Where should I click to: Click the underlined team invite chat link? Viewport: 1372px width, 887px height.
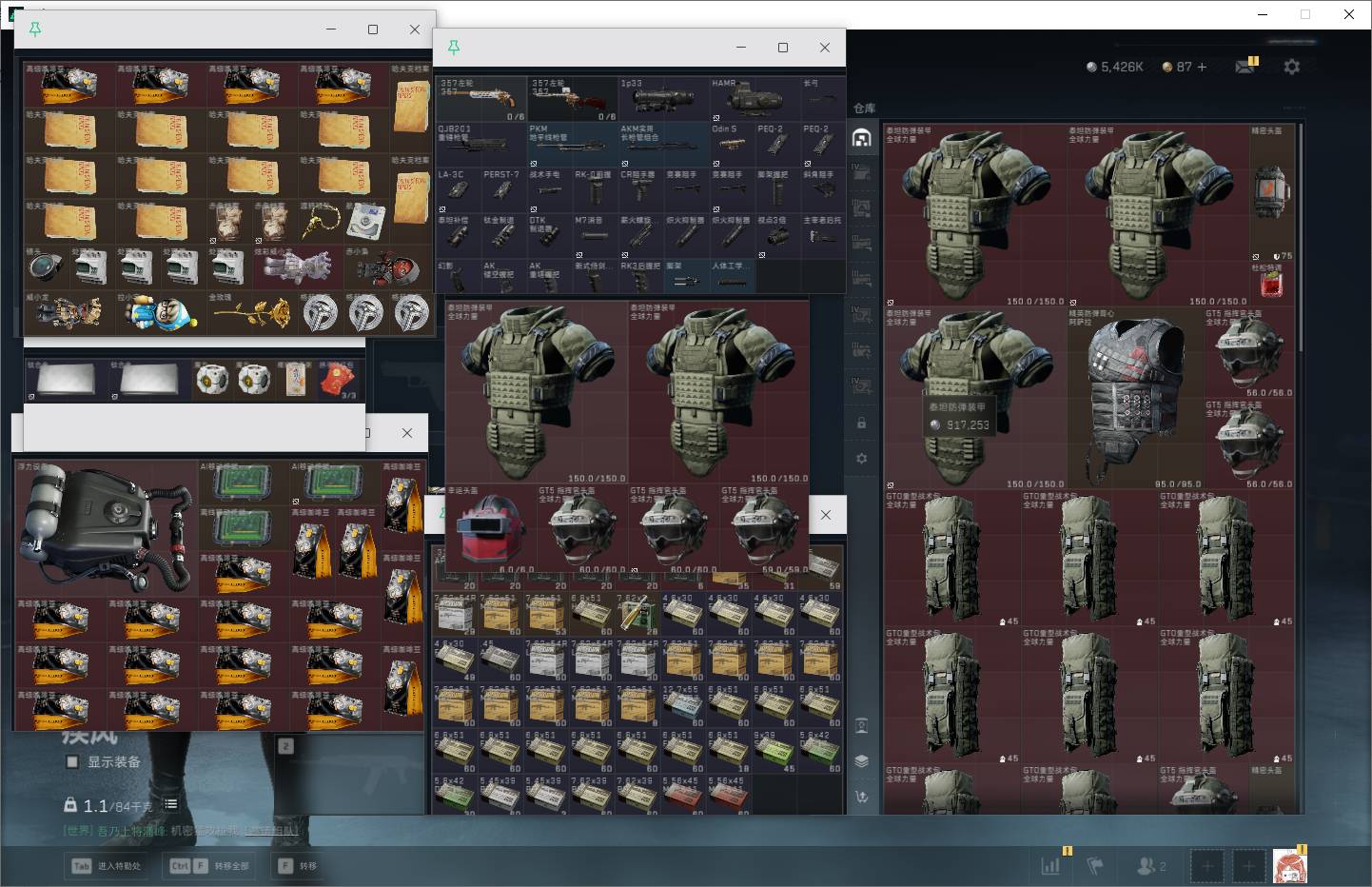click(270, 831)
